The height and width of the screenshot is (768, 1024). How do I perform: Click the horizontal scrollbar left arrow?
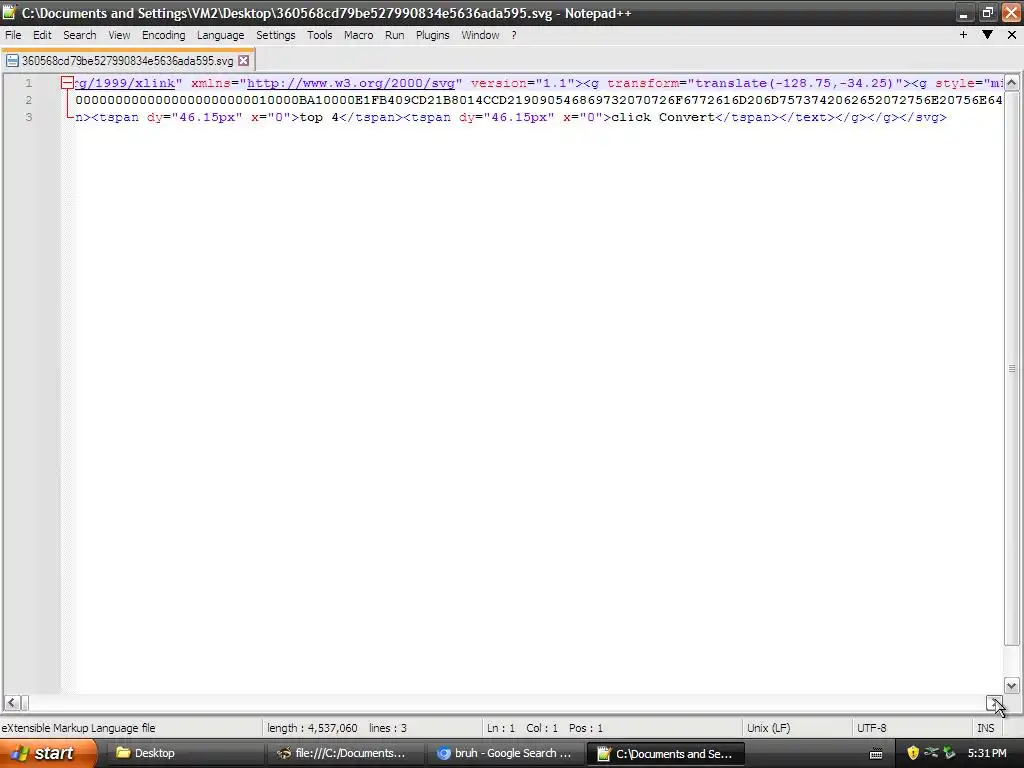(12, 703)
